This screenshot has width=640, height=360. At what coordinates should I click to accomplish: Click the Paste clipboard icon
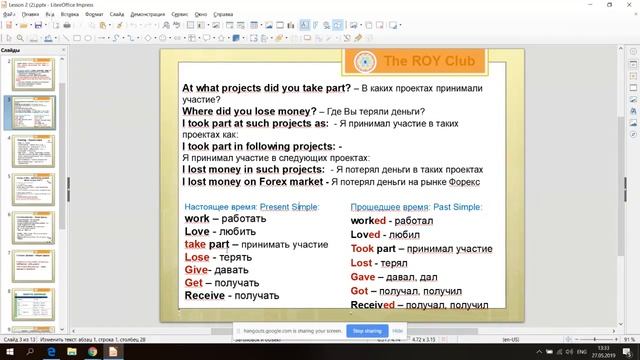(103, 25)
